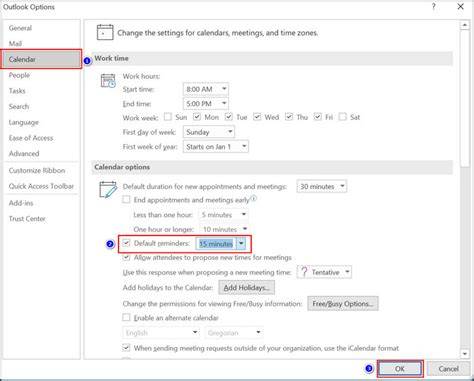The width and height of the screenshot is (474, 381).
Task: Toggle End appointments and meetings early
Action: coord(126,199)
